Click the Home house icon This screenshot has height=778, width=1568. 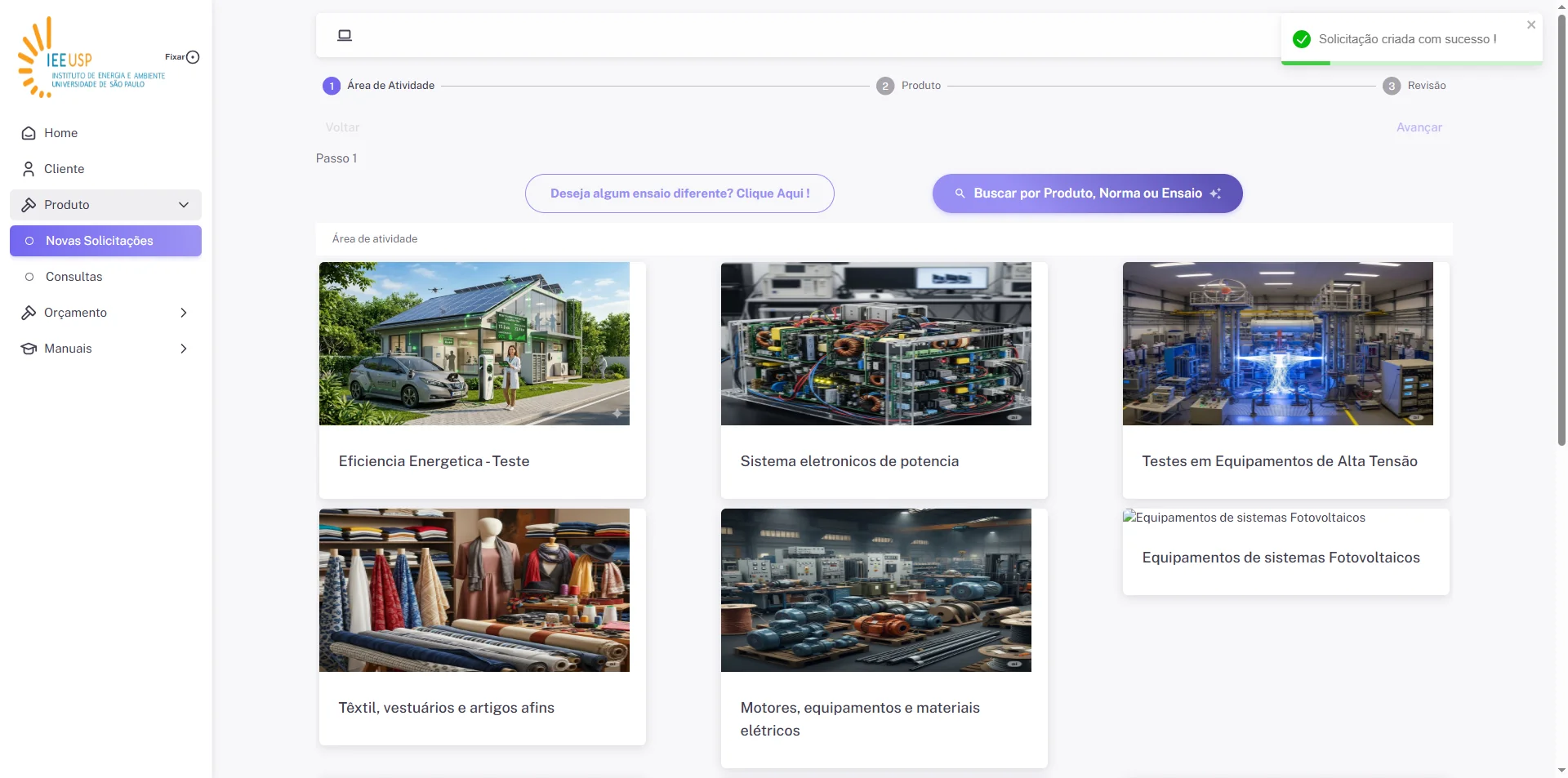29,133
